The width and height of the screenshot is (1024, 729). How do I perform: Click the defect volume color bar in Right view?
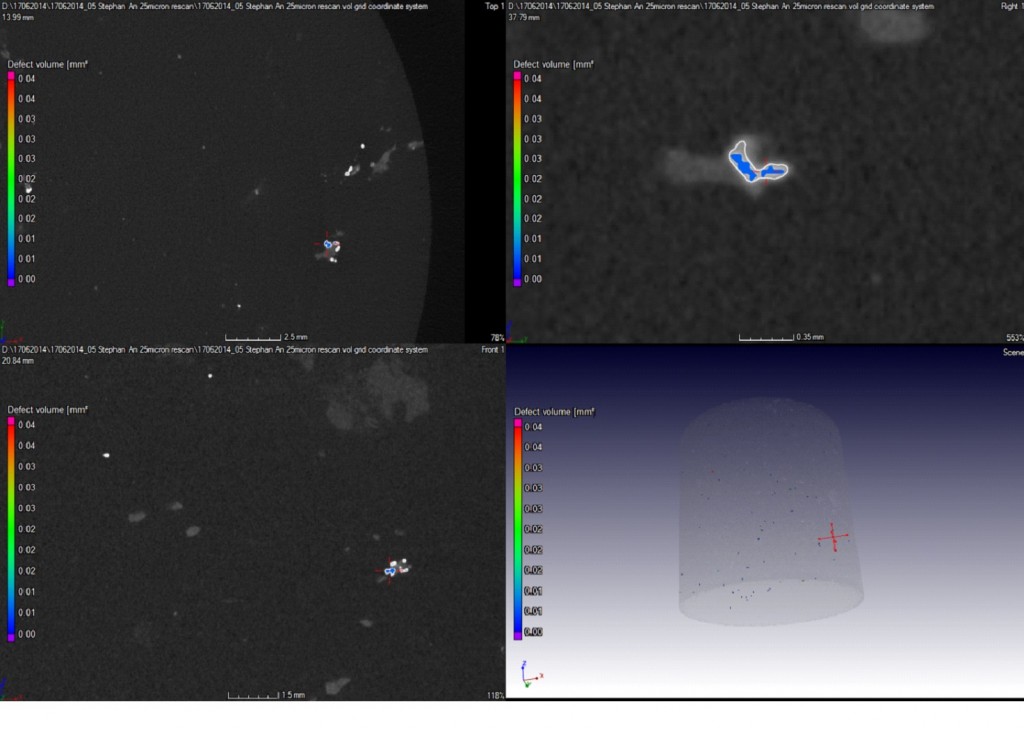[x=517, y=179]
